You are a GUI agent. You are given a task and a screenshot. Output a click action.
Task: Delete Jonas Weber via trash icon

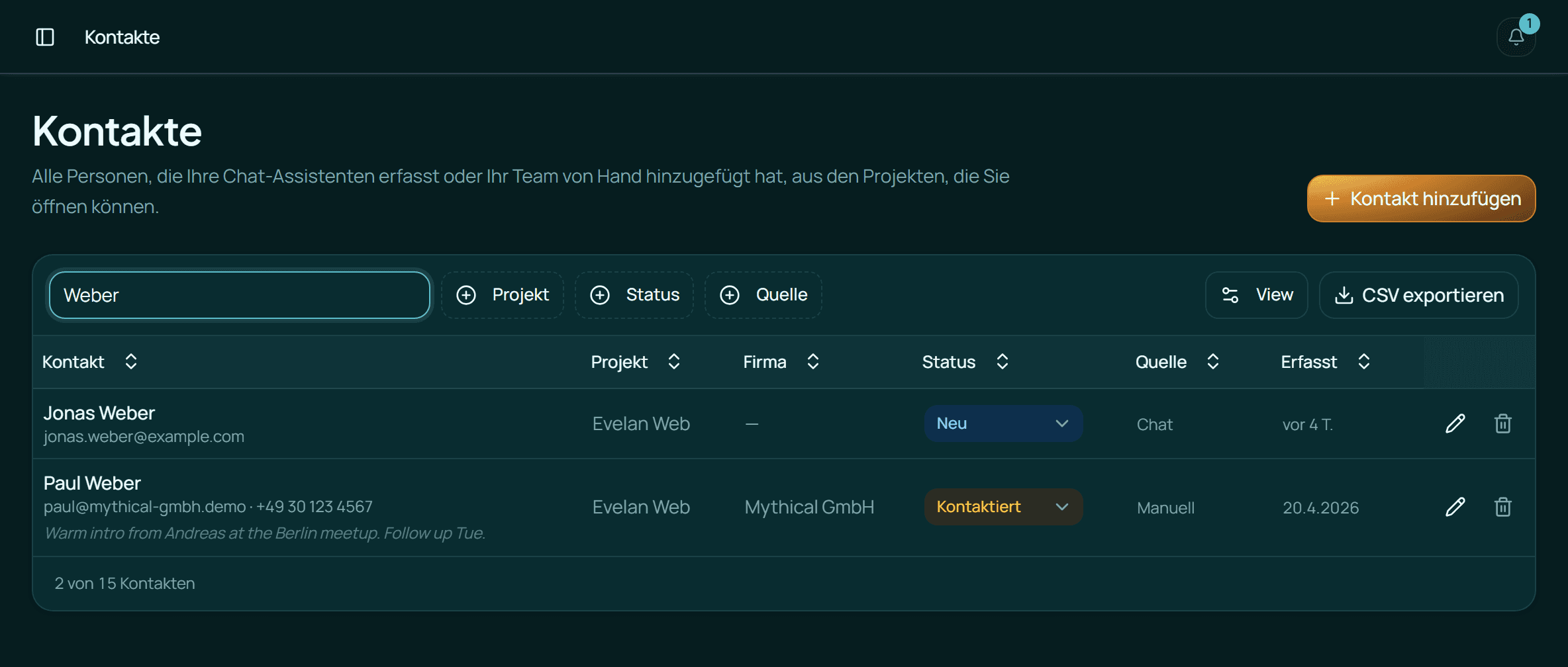coord(1502,423)
